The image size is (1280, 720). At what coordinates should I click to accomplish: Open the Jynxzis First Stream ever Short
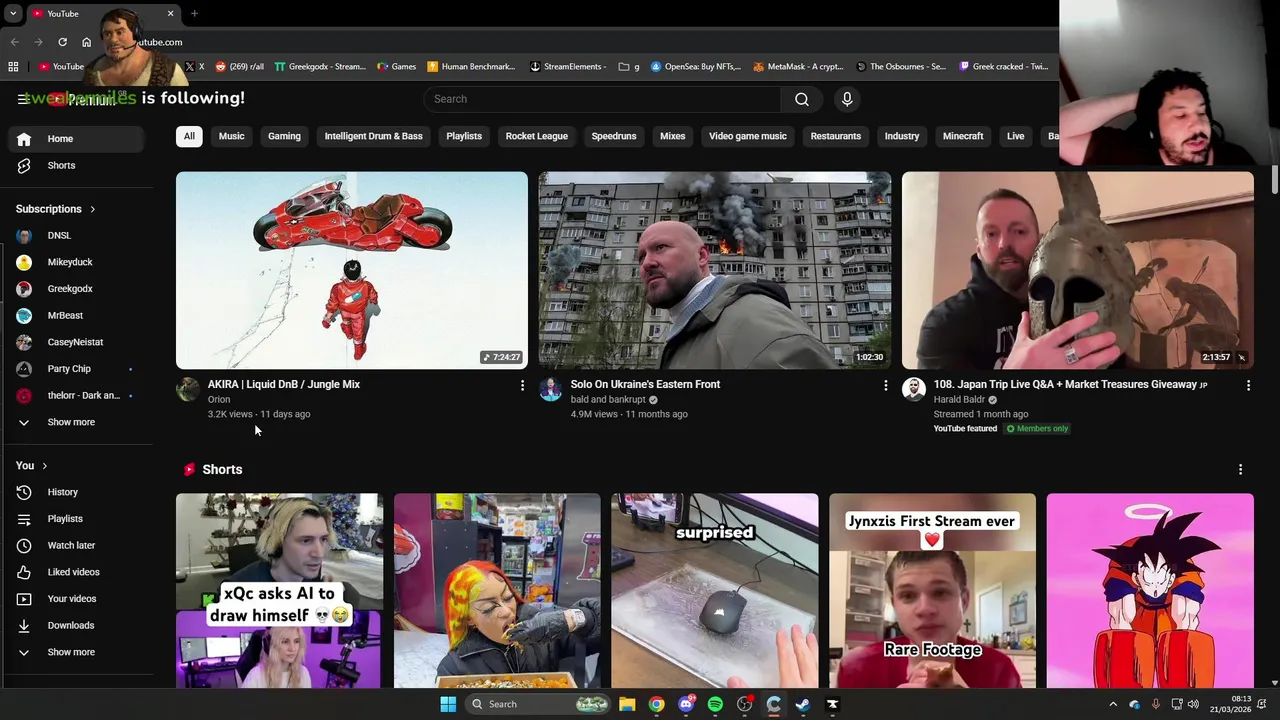[932, 590]
